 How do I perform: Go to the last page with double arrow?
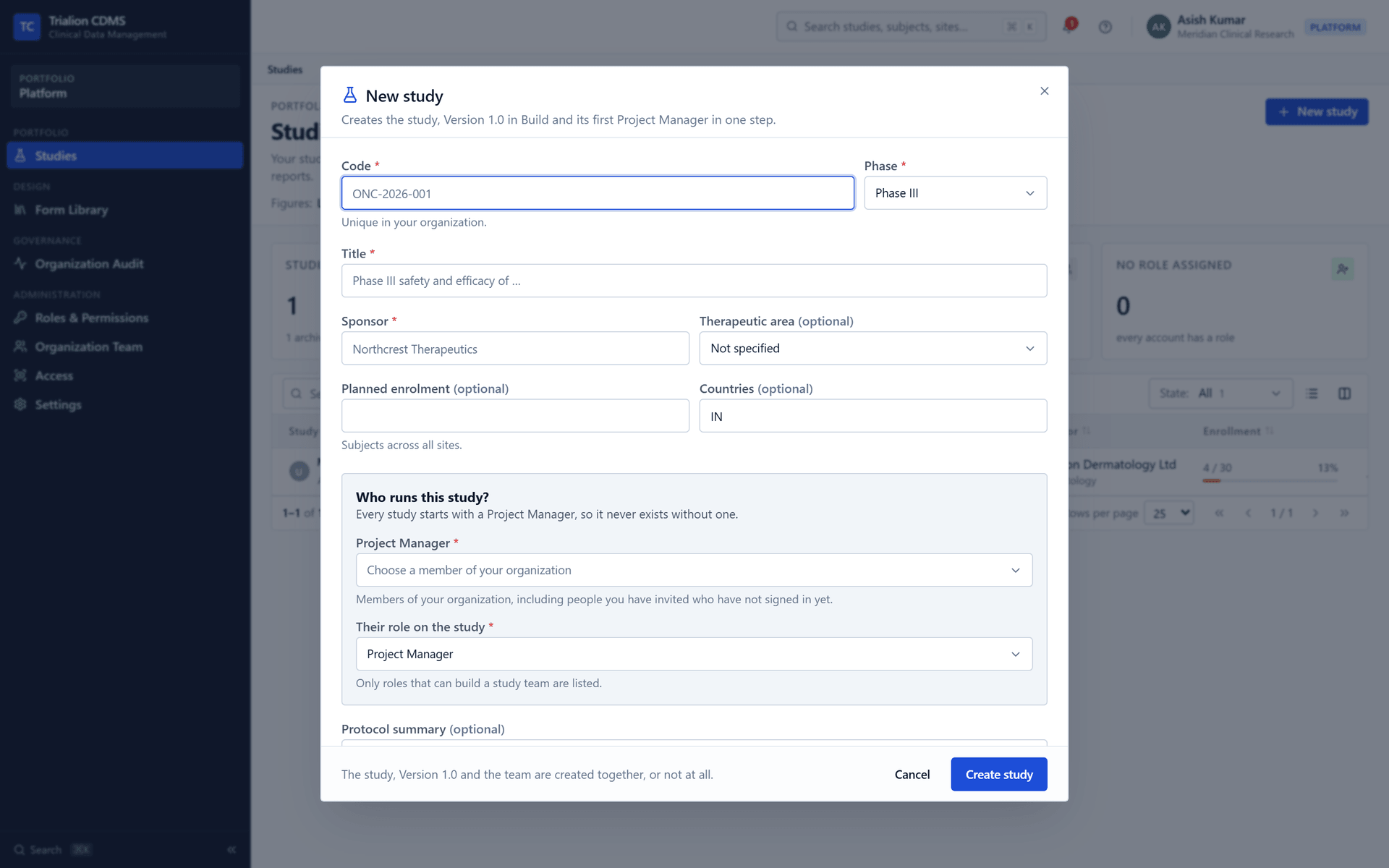click(1343, 513)
